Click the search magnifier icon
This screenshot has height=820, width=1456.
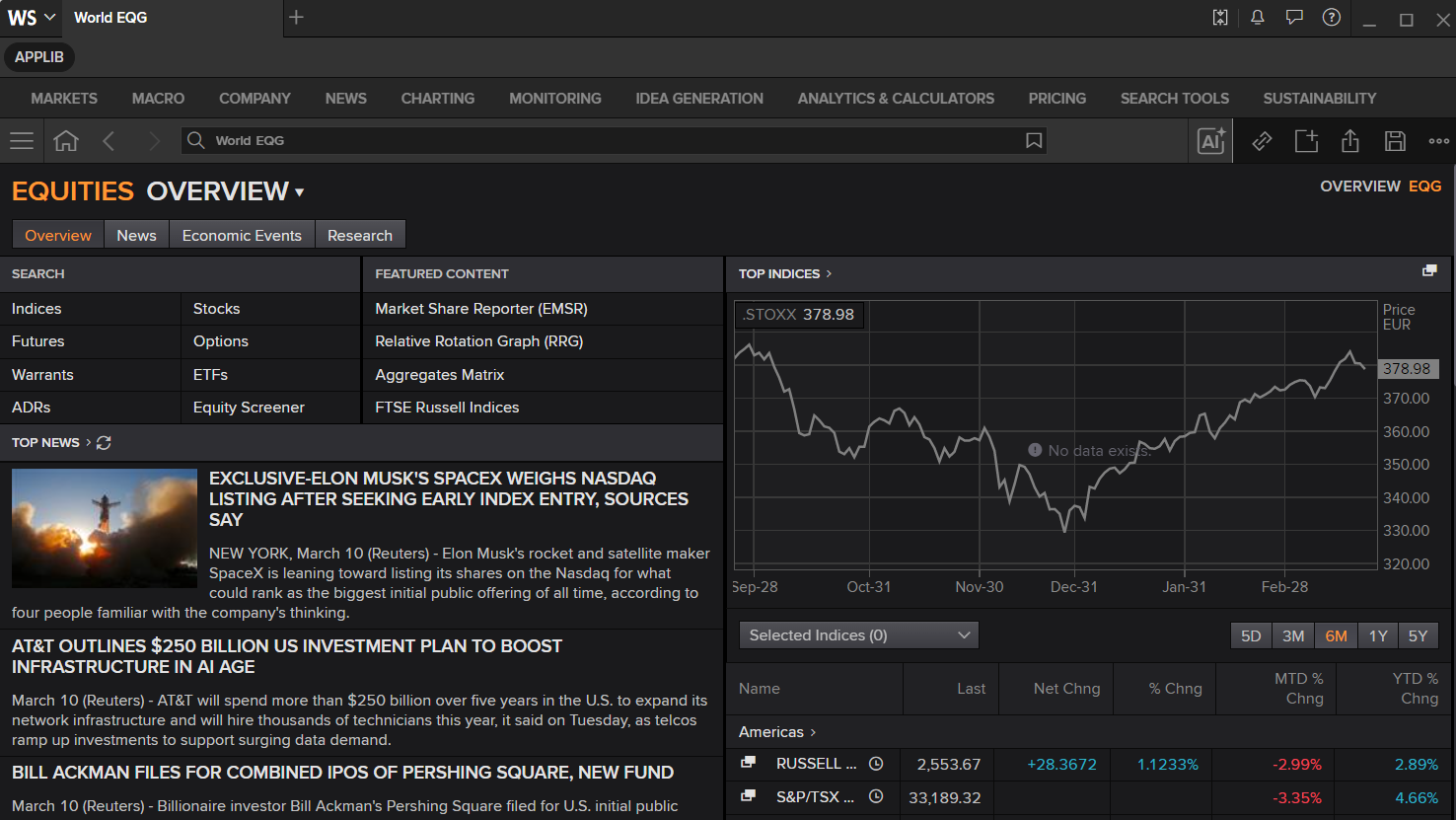pos(196,140)
